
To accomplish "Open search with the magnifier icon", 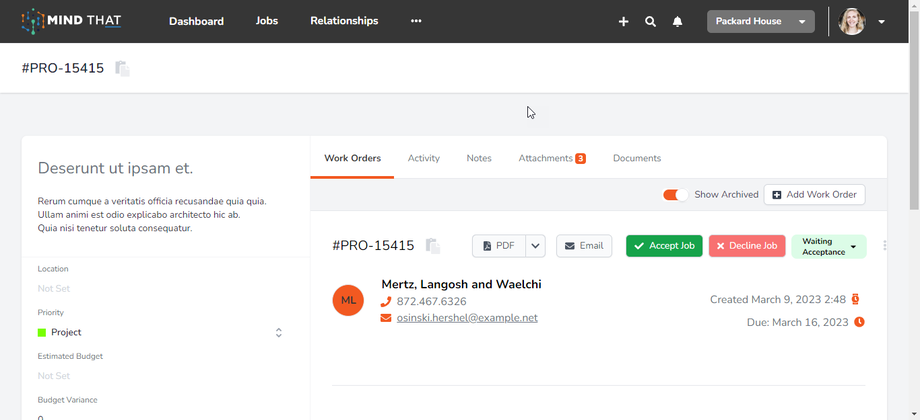I will pyautogui.click(x=650, y=21).
